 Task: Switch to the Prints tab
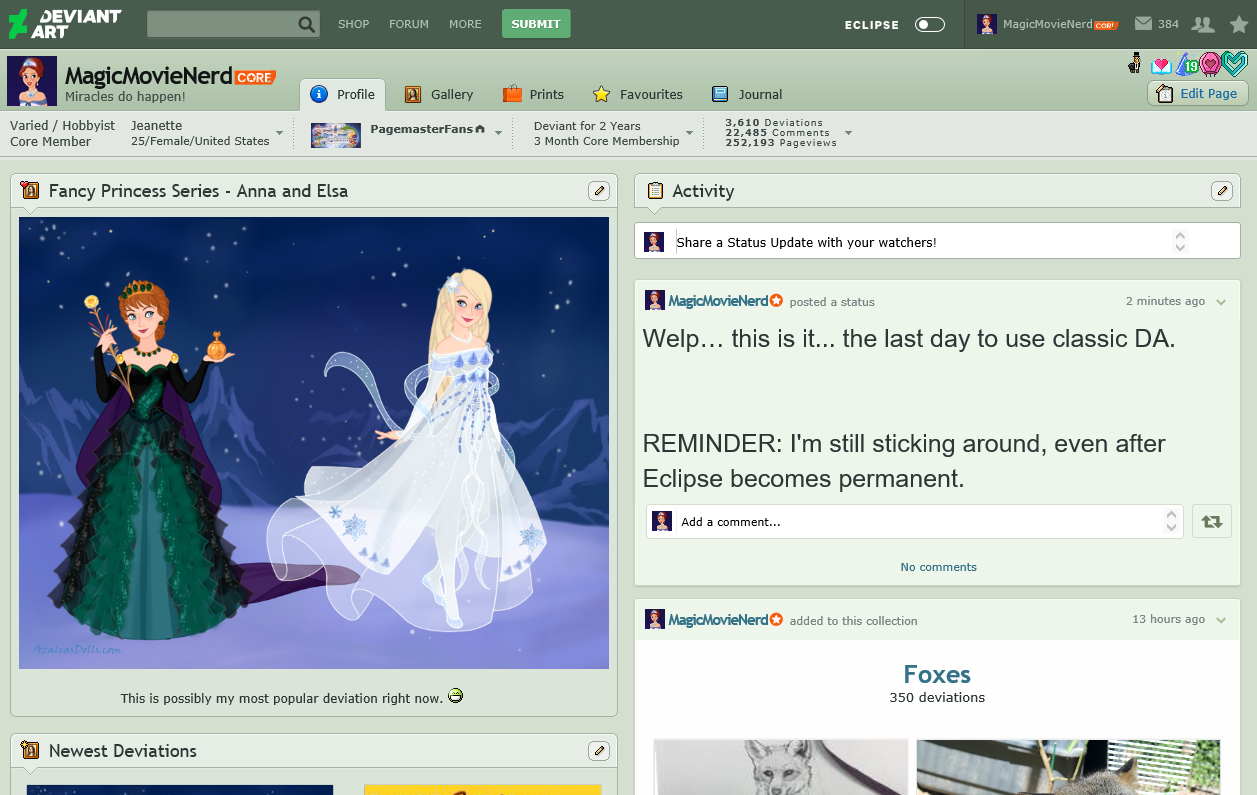[x=533, y=94]
